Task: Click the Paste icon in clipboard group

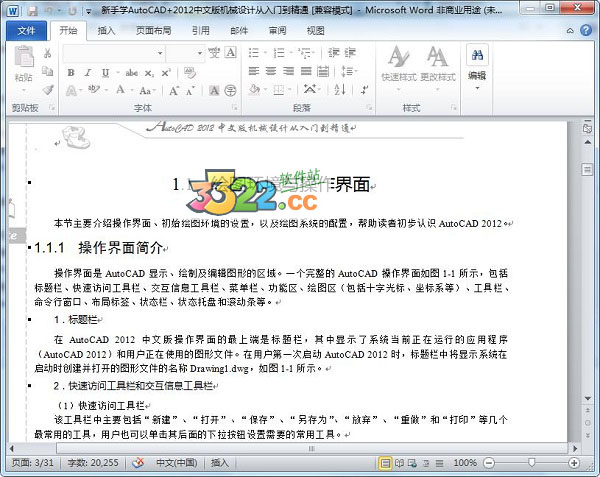Action: (x=24, y=57)
